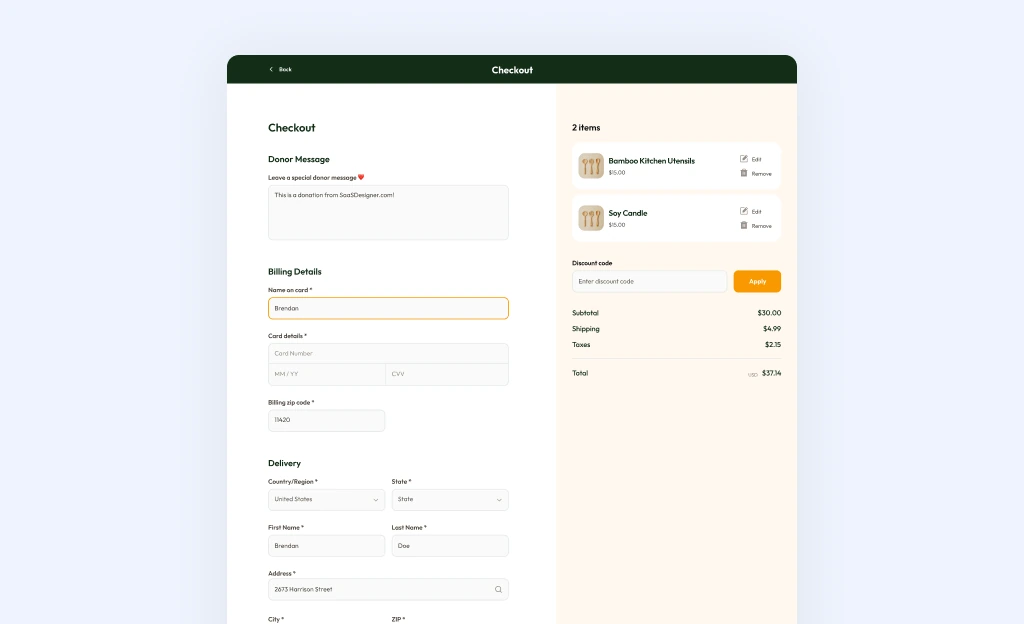
Task: Apply the discount code
Action: point(757,281)
